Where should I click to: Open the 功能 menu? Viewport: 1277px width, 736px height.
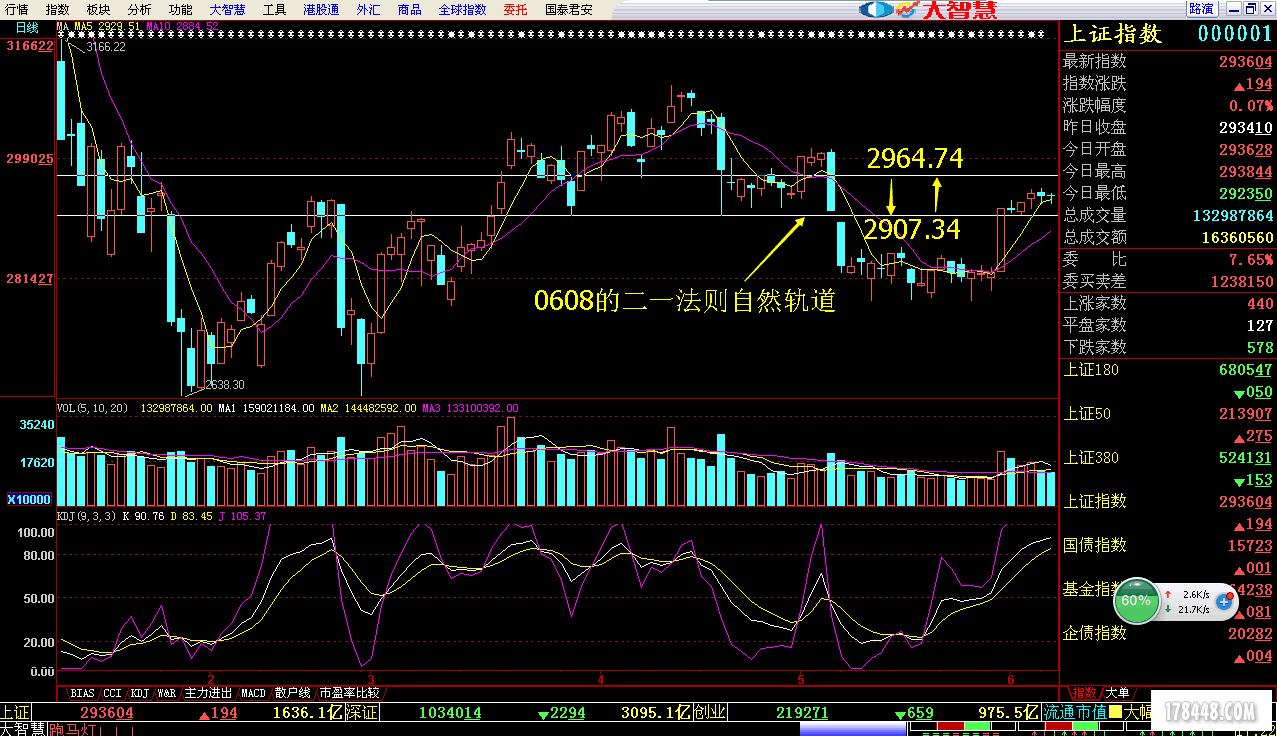pos(180,9)
